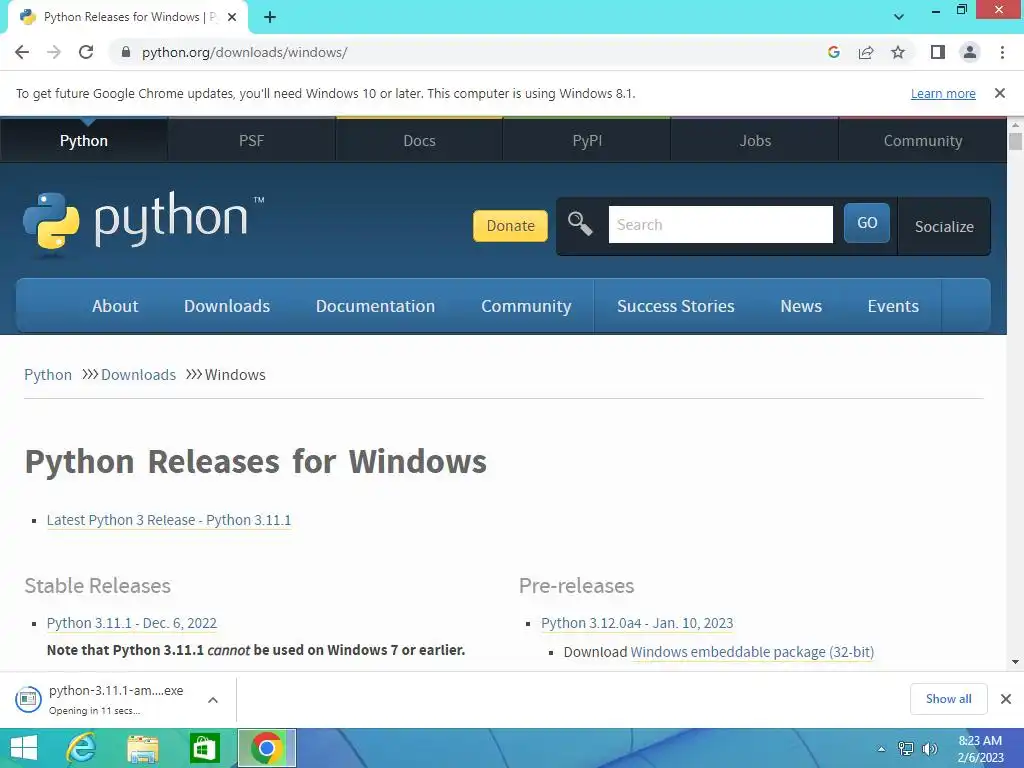Open the PyPI top navigation tab
Viewport: 1024px width, 768px height.
point(587,140)
